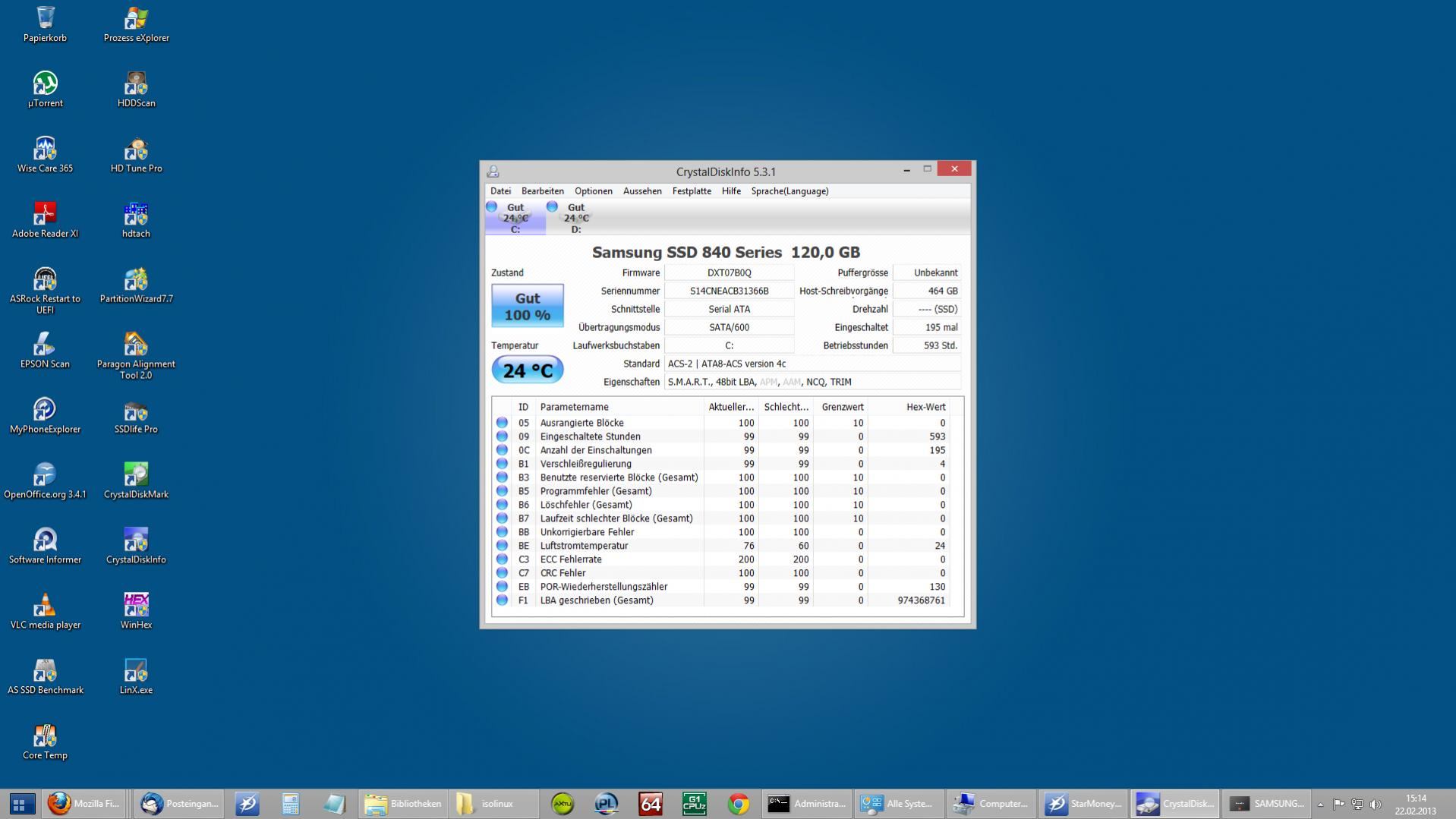
Task: Switch to the Bibliotheken taskbar window
Action: pyautogui.click(x=402, y=804)
